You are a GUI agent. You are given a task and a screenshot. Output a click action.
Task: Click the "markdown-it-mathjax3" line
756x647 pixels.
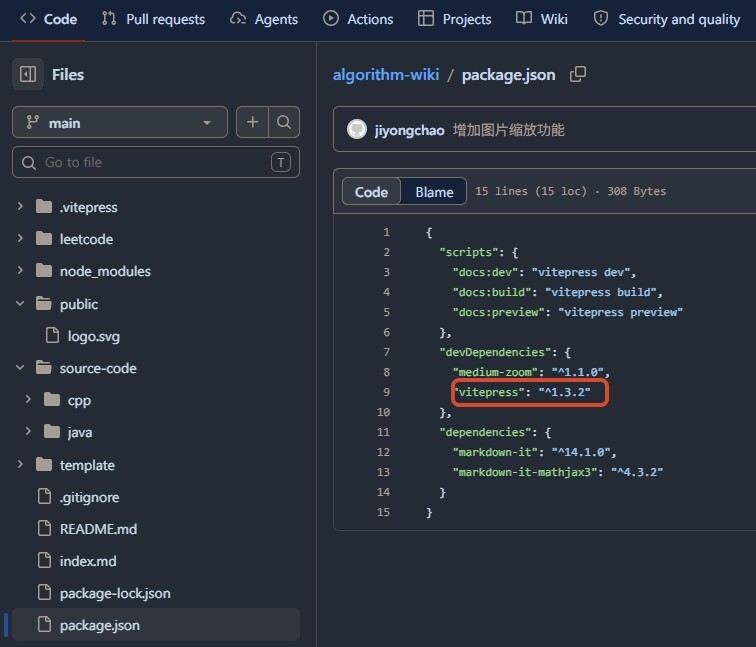click(557, 472)
